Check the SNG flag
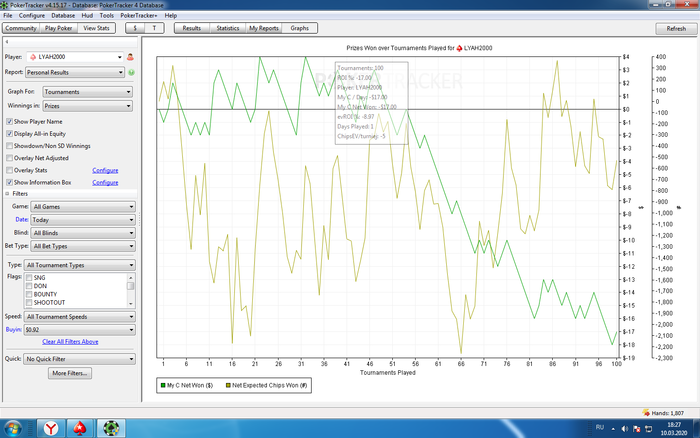 point(29,278)
